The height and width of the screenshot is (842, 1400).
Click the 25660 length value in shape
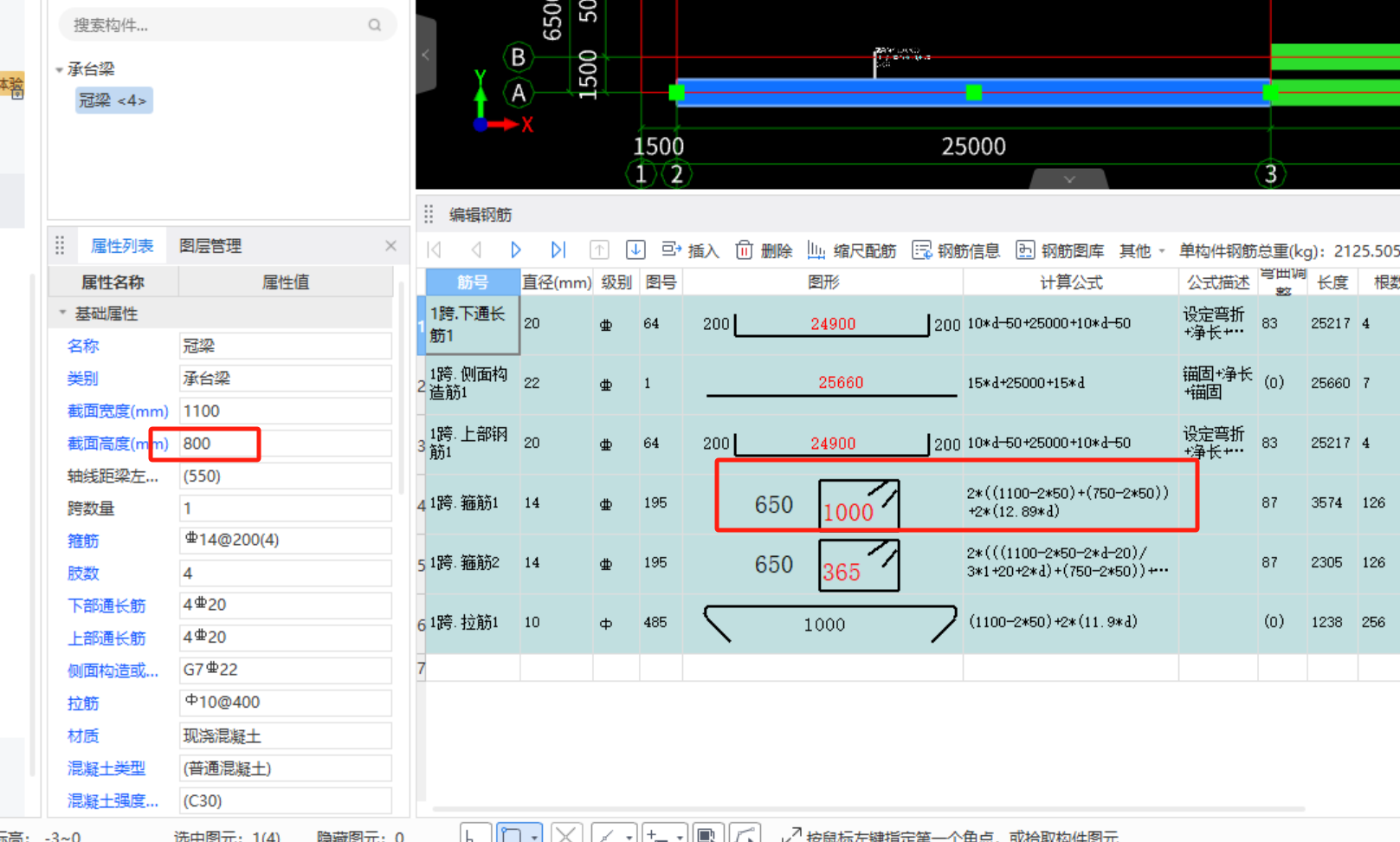(x=841, y=382)
